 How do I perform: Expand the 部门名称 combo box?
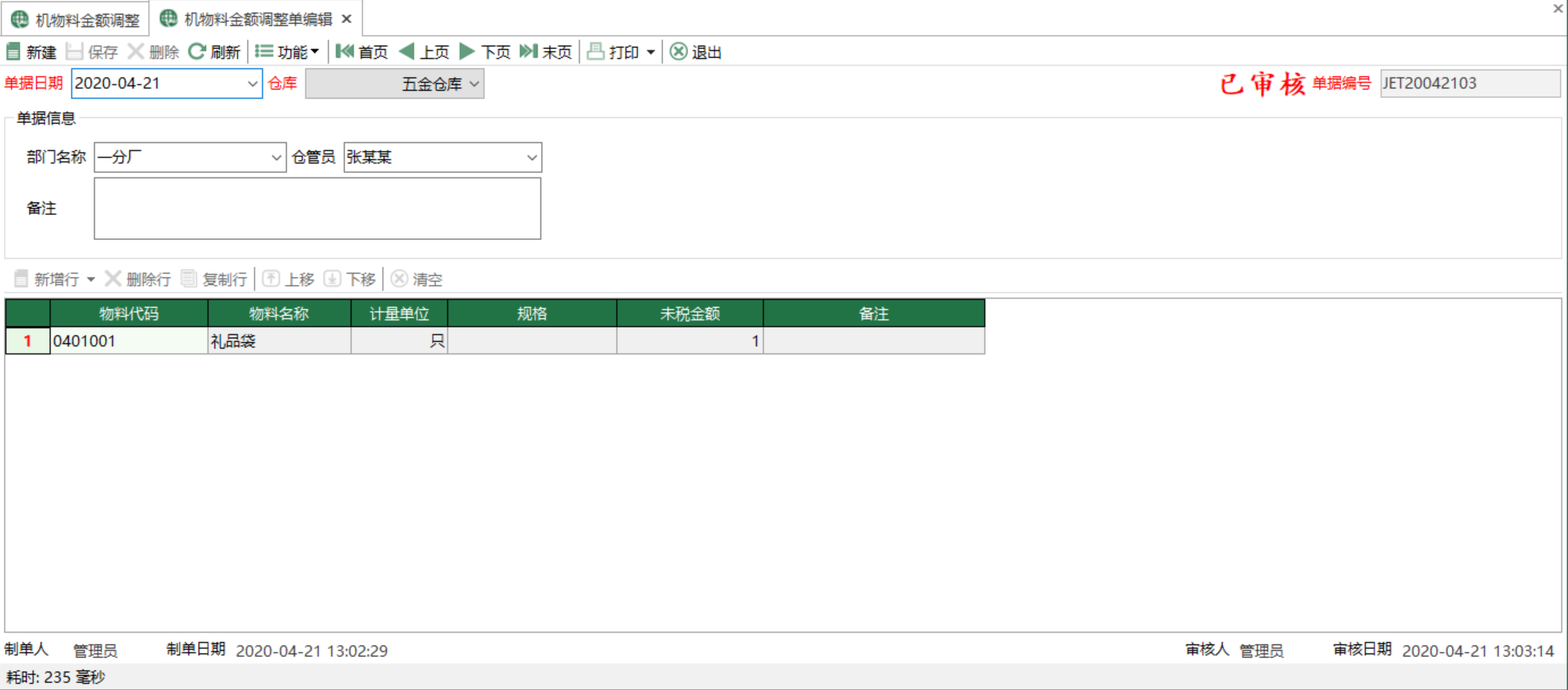[276, 158]
